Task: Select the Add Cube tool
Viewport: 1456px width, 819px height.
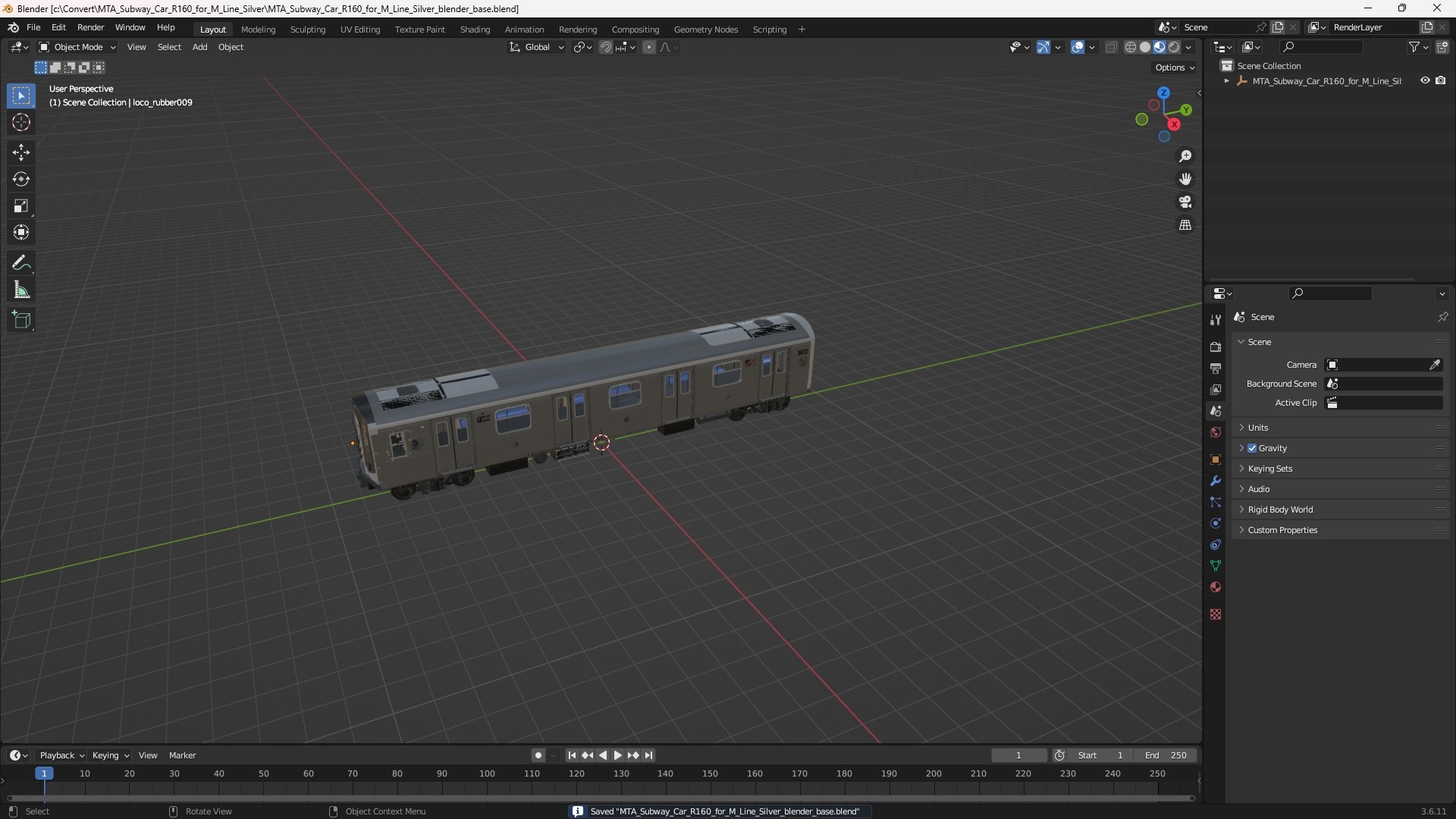Action: [21, 320]
